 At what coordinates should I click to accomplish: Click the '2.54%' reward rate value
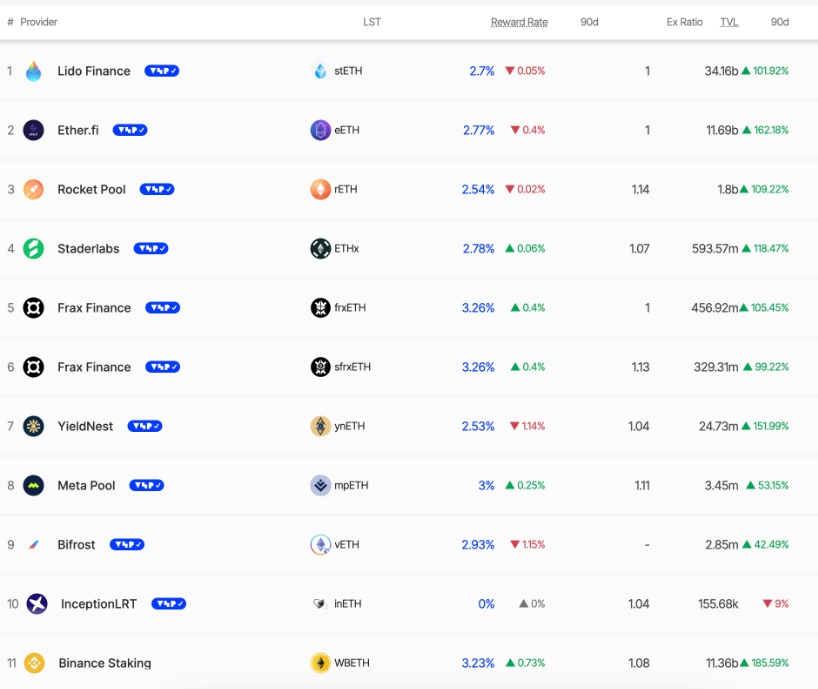478,189
